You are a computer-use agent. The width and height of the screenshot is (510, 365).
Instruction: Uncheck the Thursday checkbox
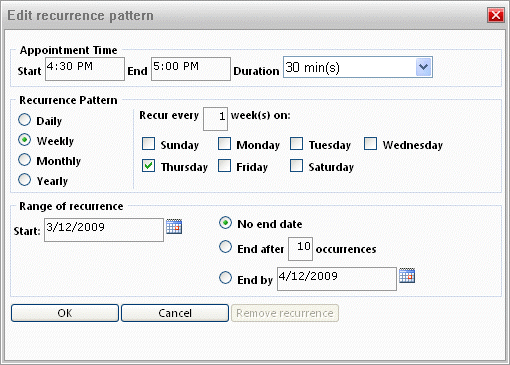(148, 165)
